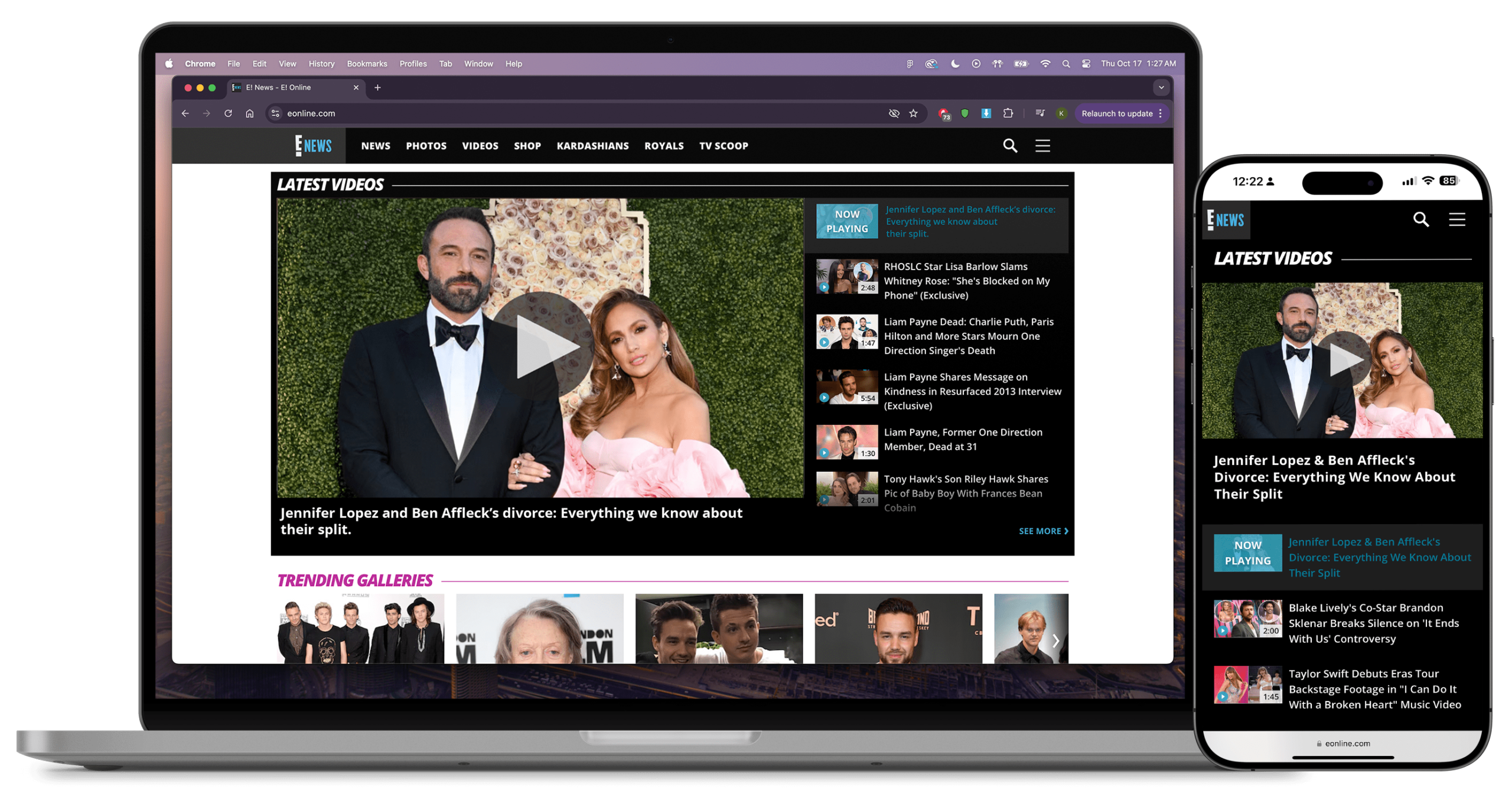Go back with the browser back arrow

coord(185,113)
